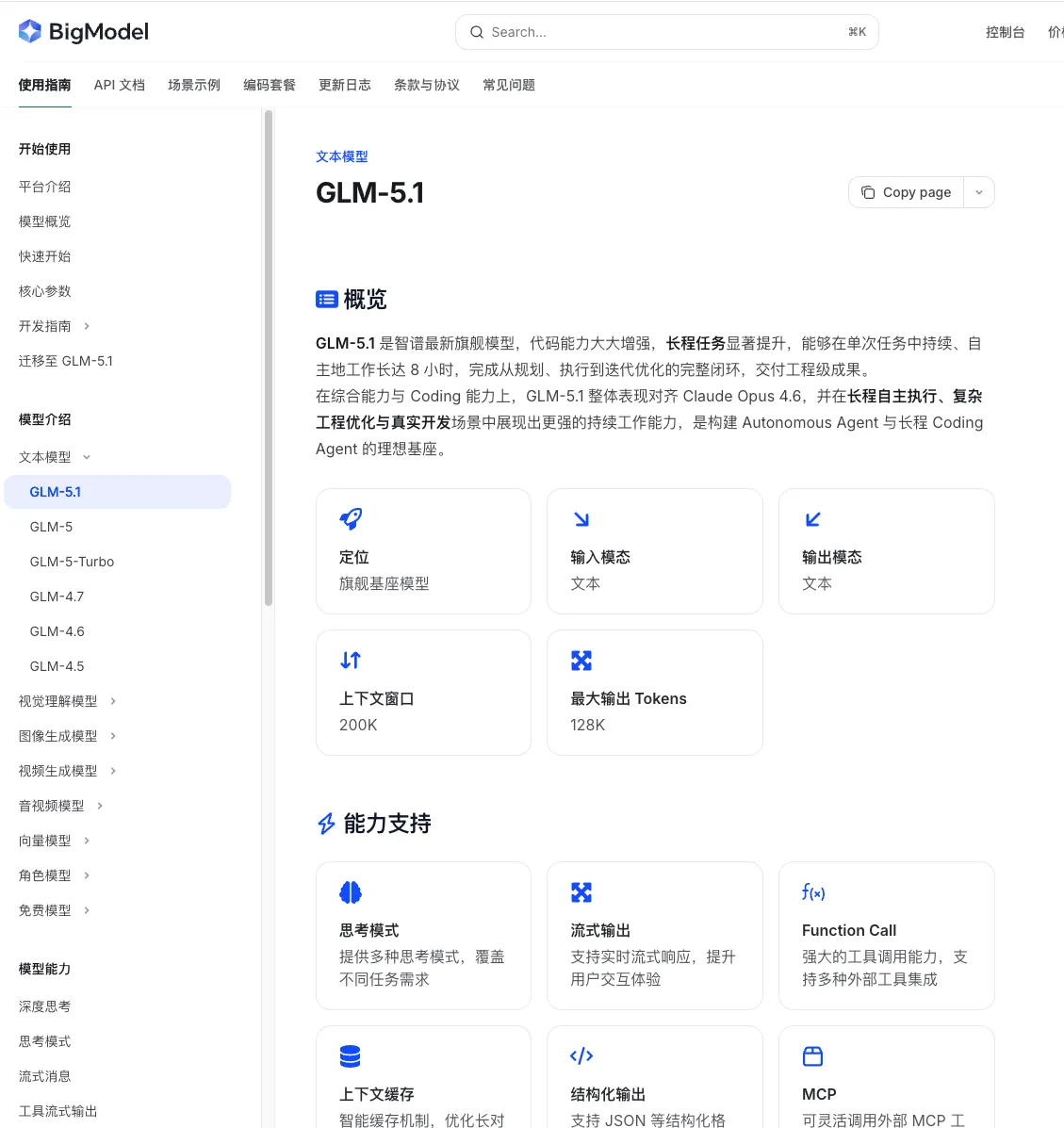The image size is (1064, 1128).
Task: Click the f(x) icon on Function Call
Action: pos(813,892)
